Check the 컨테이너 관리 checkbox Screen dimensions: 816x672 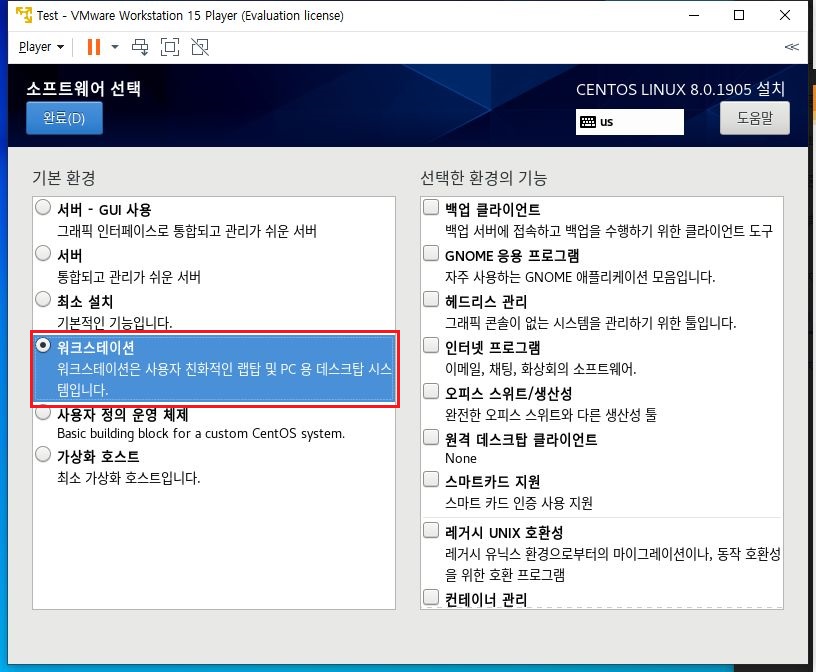[431, 597]
